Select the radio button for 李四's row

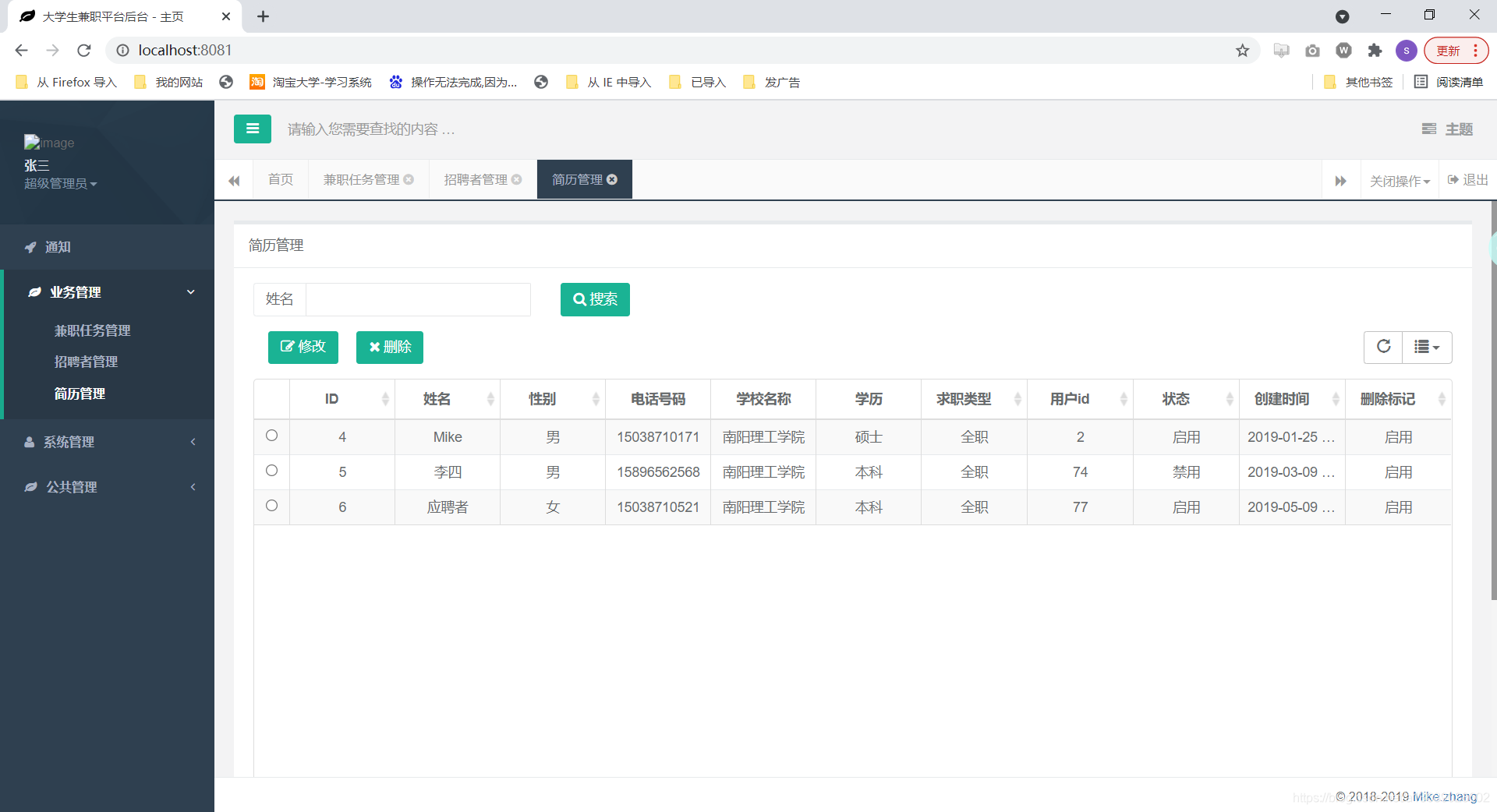[x=271, y=471]
